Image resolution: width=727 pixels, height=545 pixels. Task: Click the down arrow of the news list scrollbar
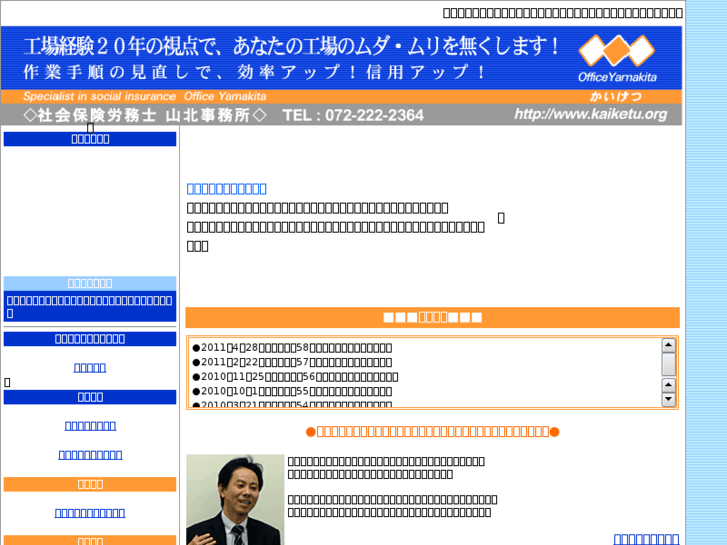[668, 399]
